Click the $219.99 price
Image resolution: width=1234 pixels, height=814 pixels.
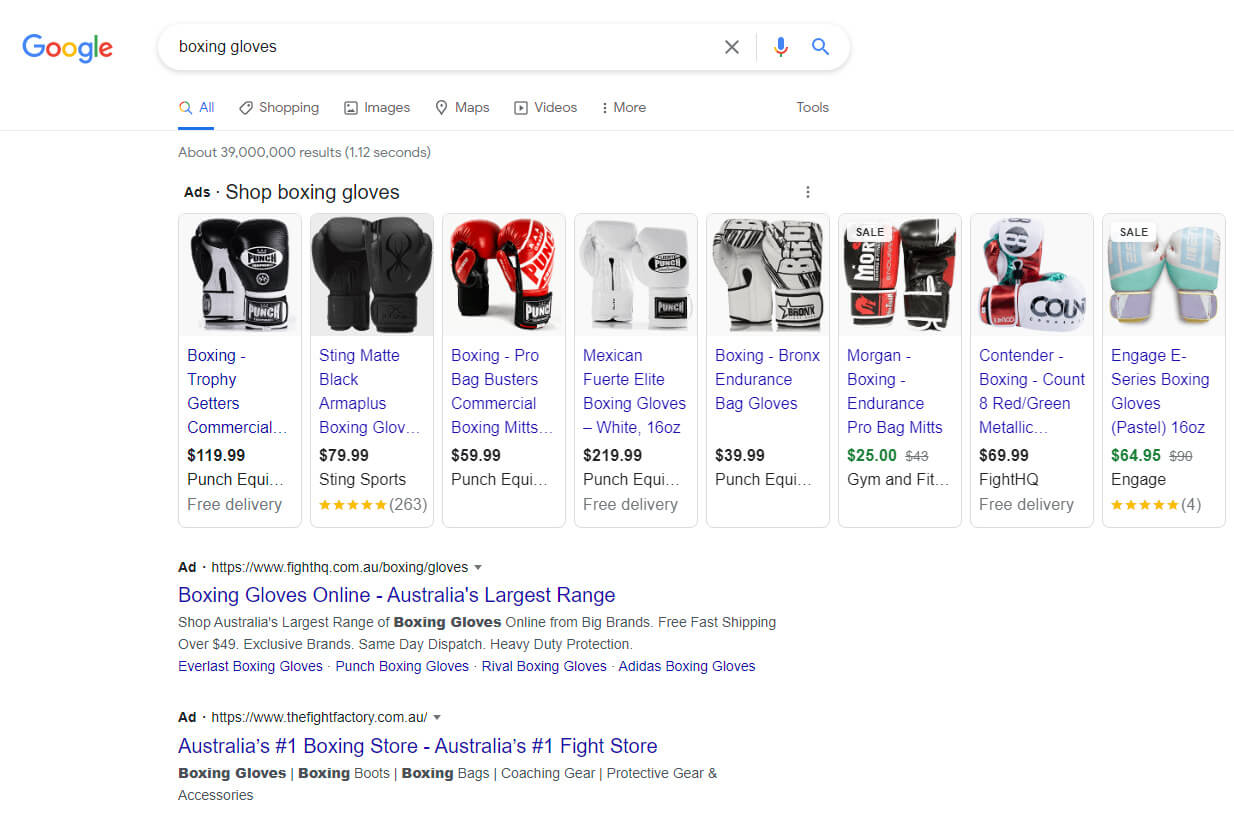pos(613,455)
